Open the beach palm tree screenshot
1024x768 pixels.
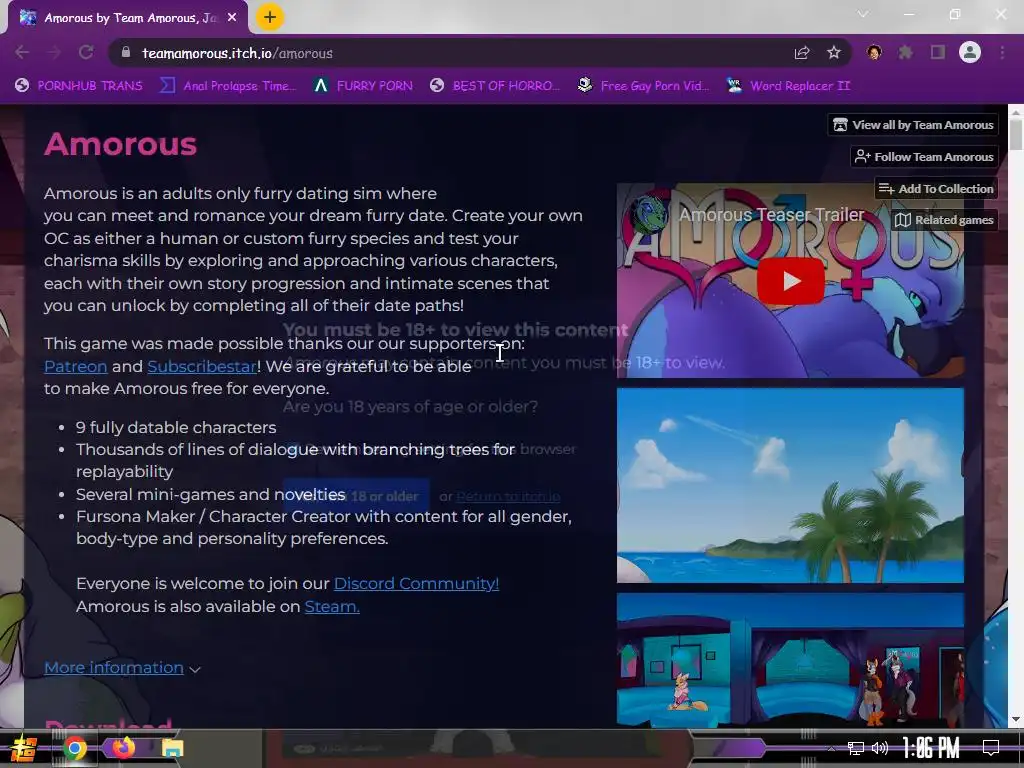(x=790, y=485)
